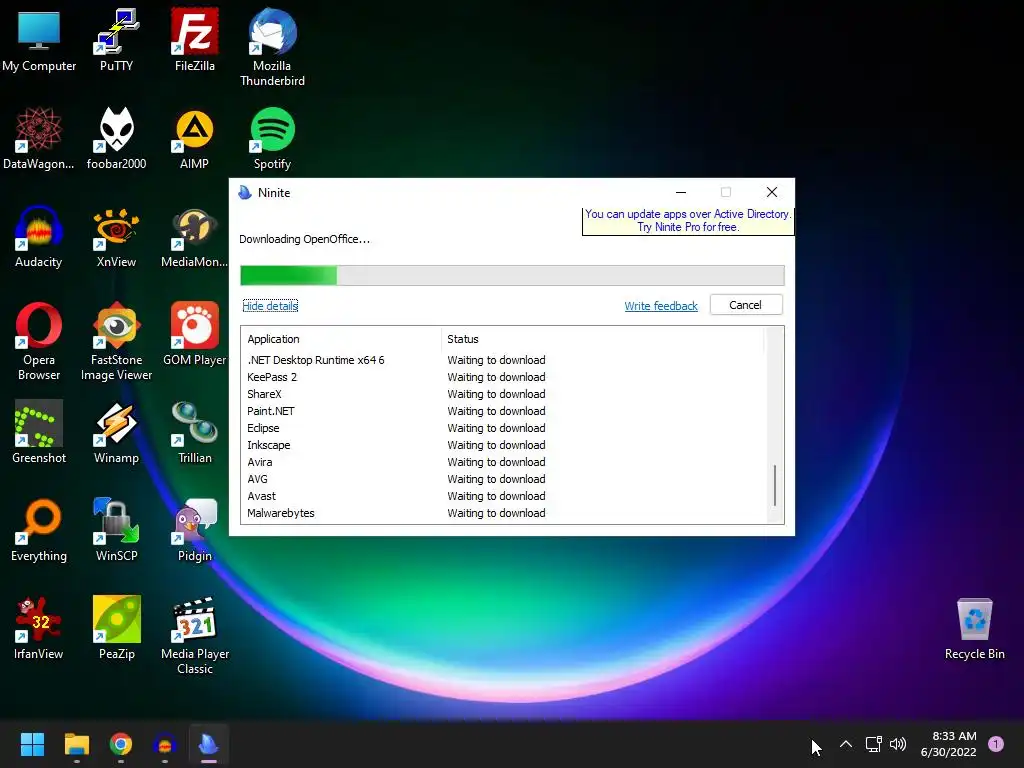Close the Ninite window
The width and height of the screenshot is (1024, 768).
point(772,192)
